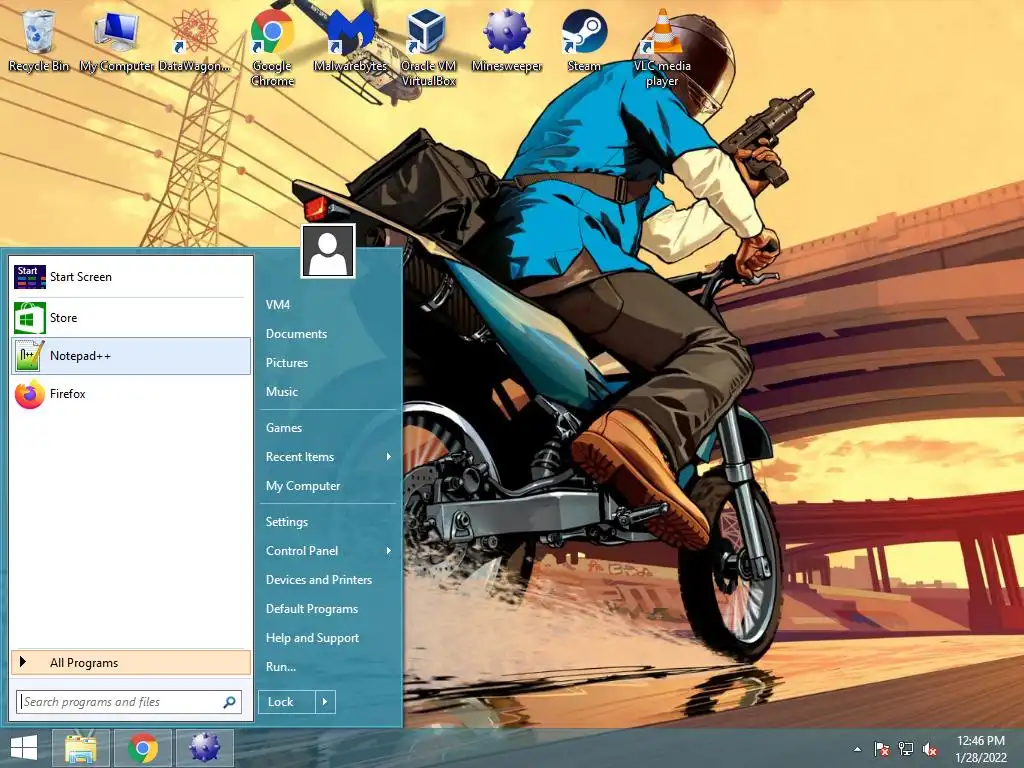The width and height of the screenshot is (1024, 768).
Task: Expand All Programs list
Action: [x=131, y=662]
